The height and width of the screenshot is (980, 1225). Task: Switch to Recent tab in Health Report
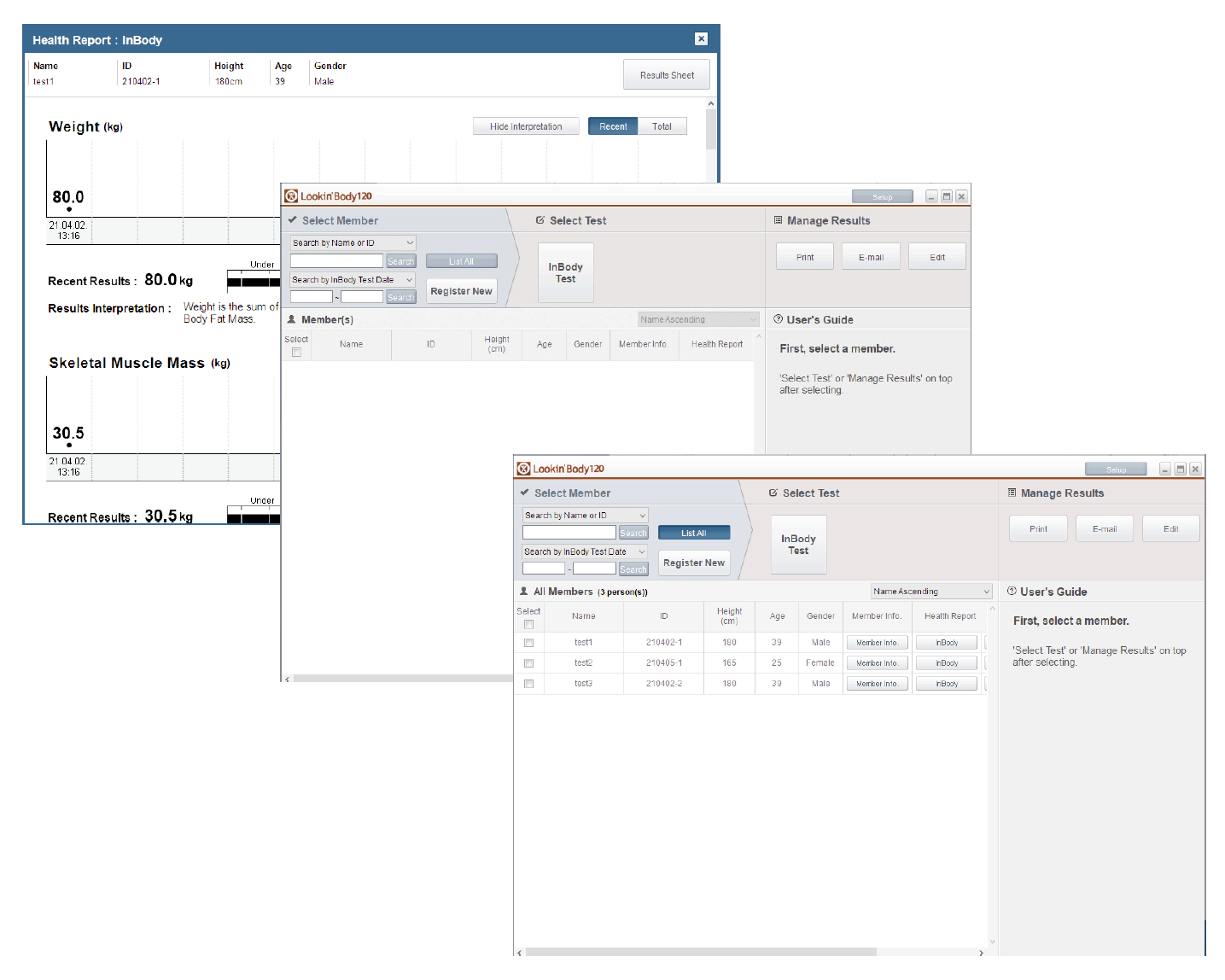coord(613,126)
